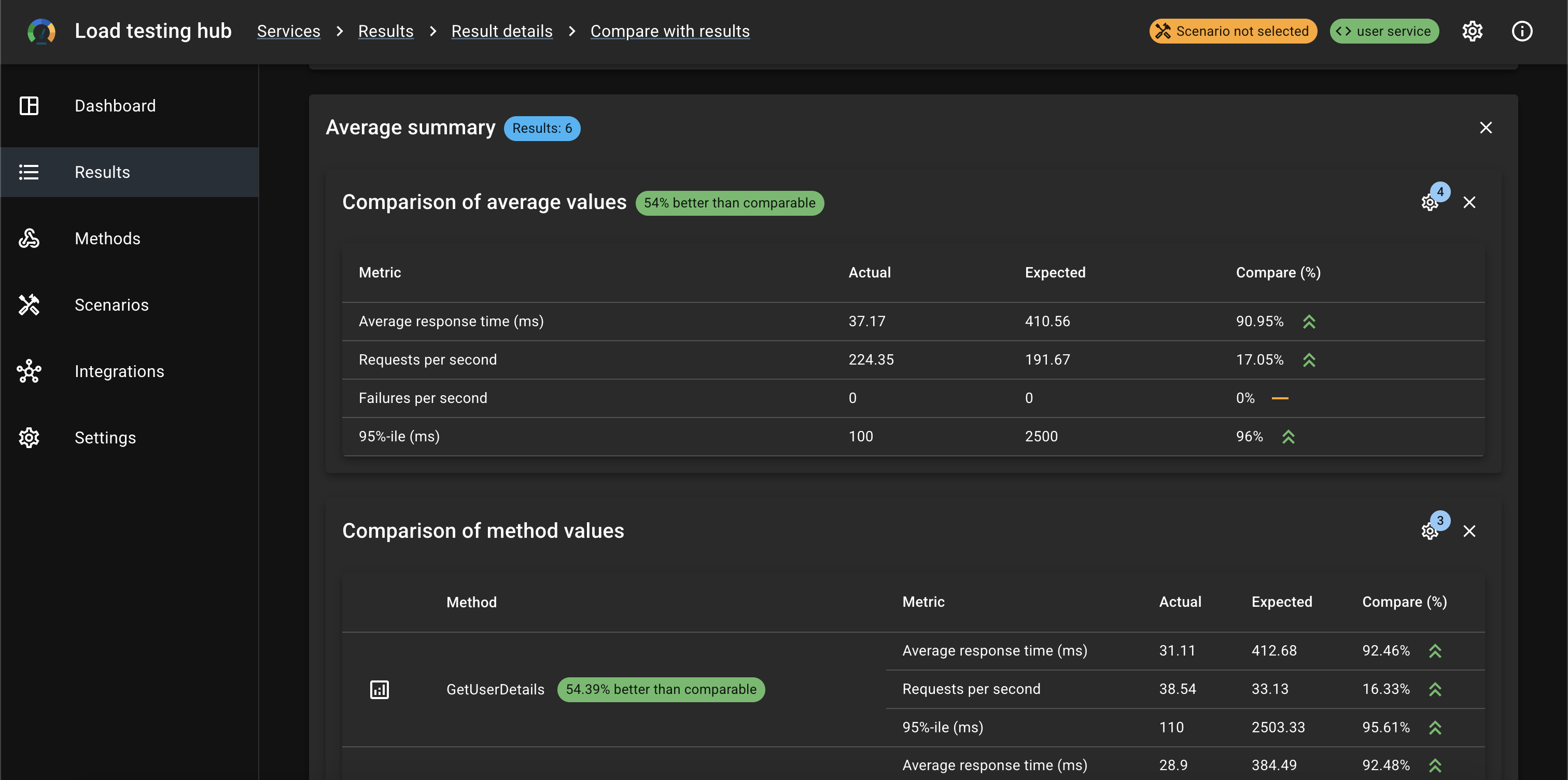Select the Failures per second row label
The height and width of the screenshot is (780, 1568).
pyautogui.click(x=423, y=398)
